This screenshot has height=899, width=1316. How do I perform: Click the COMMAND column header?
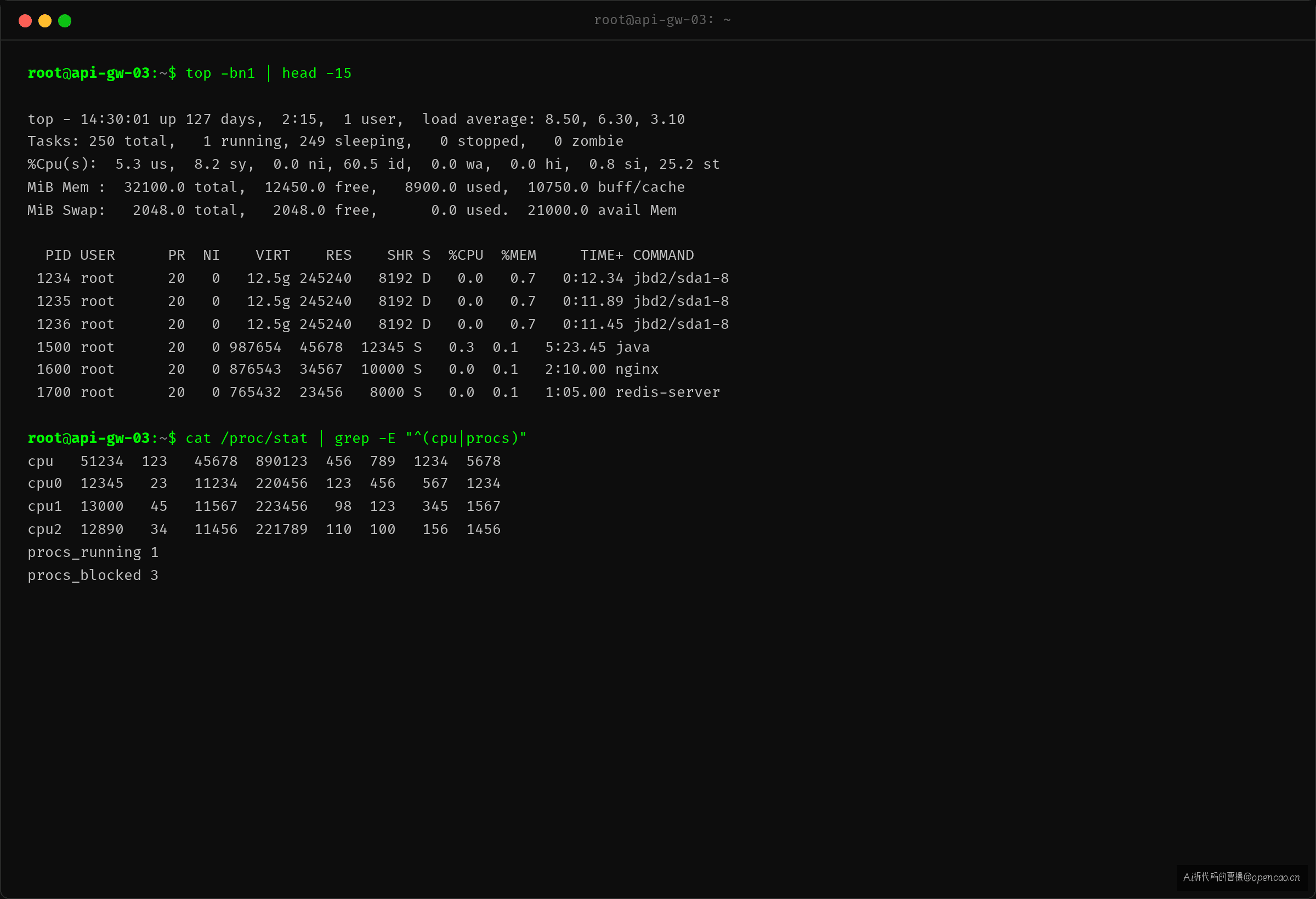663,255
